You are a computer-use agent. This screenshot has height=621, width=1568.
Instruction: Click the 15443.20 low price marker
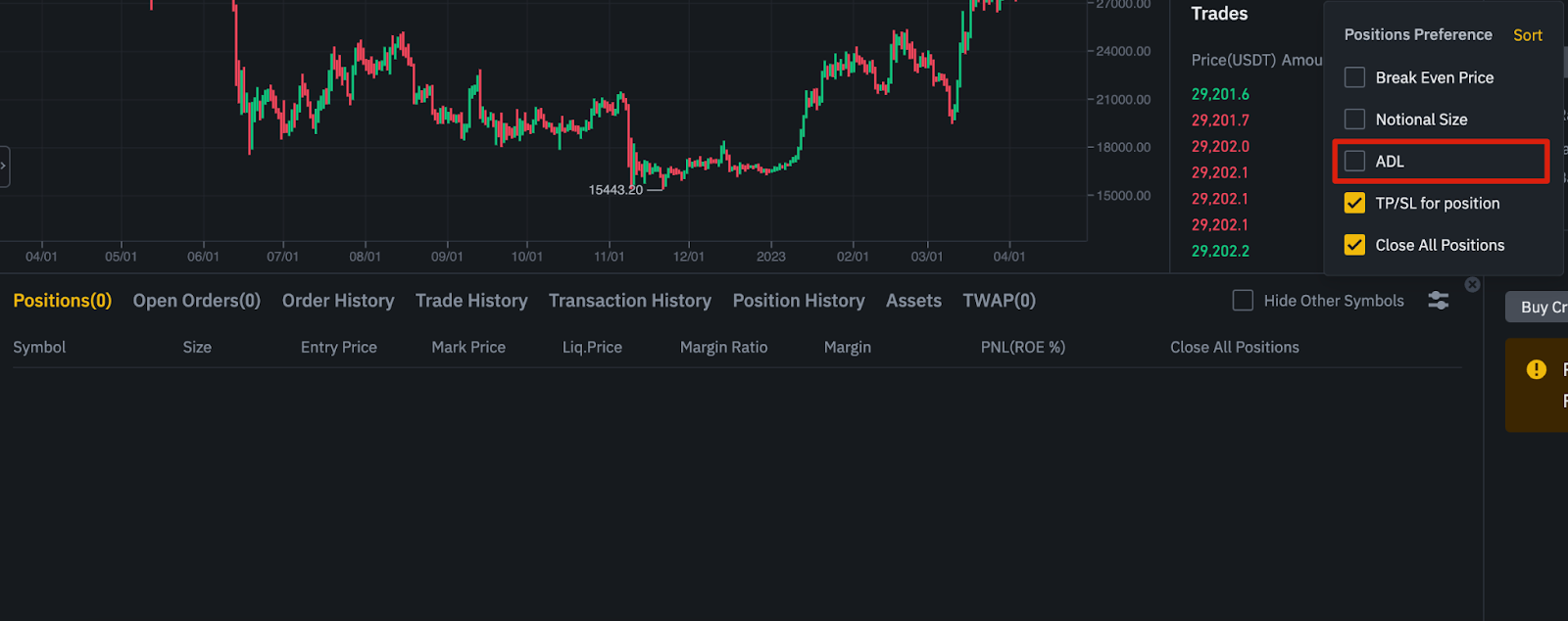point(615,190)
